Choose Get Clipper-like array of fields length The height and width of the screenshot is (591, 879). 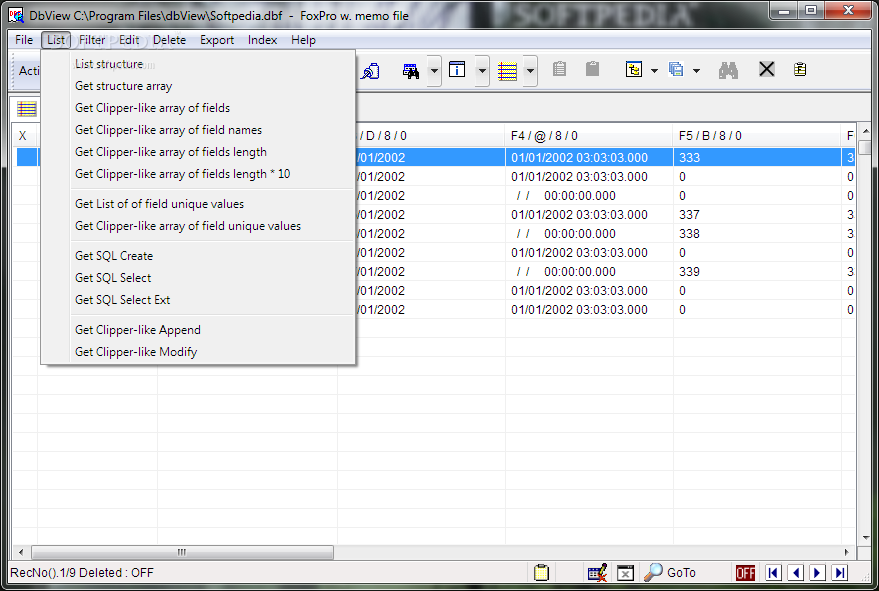[198, 152]
